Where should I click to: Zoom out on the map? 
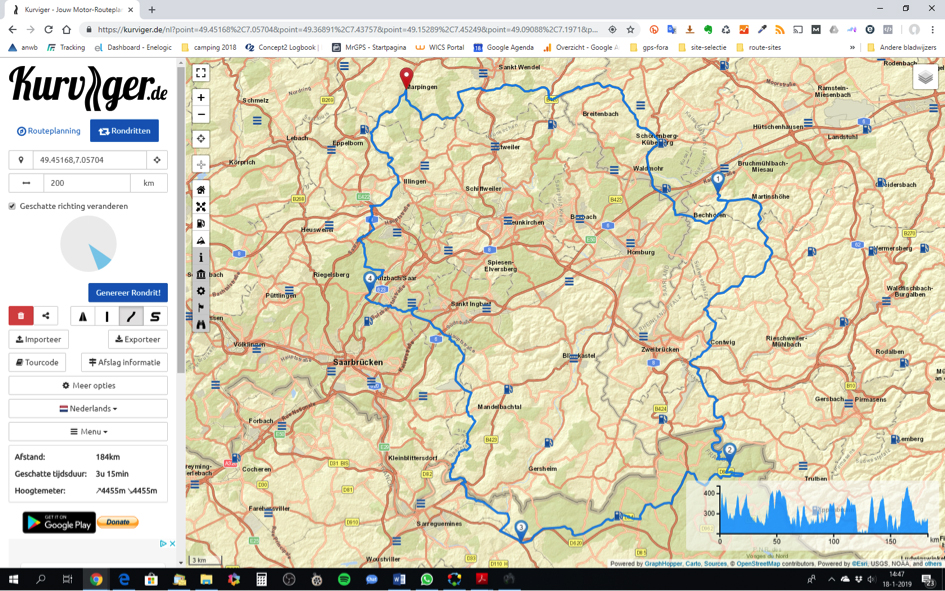(201, 115)
